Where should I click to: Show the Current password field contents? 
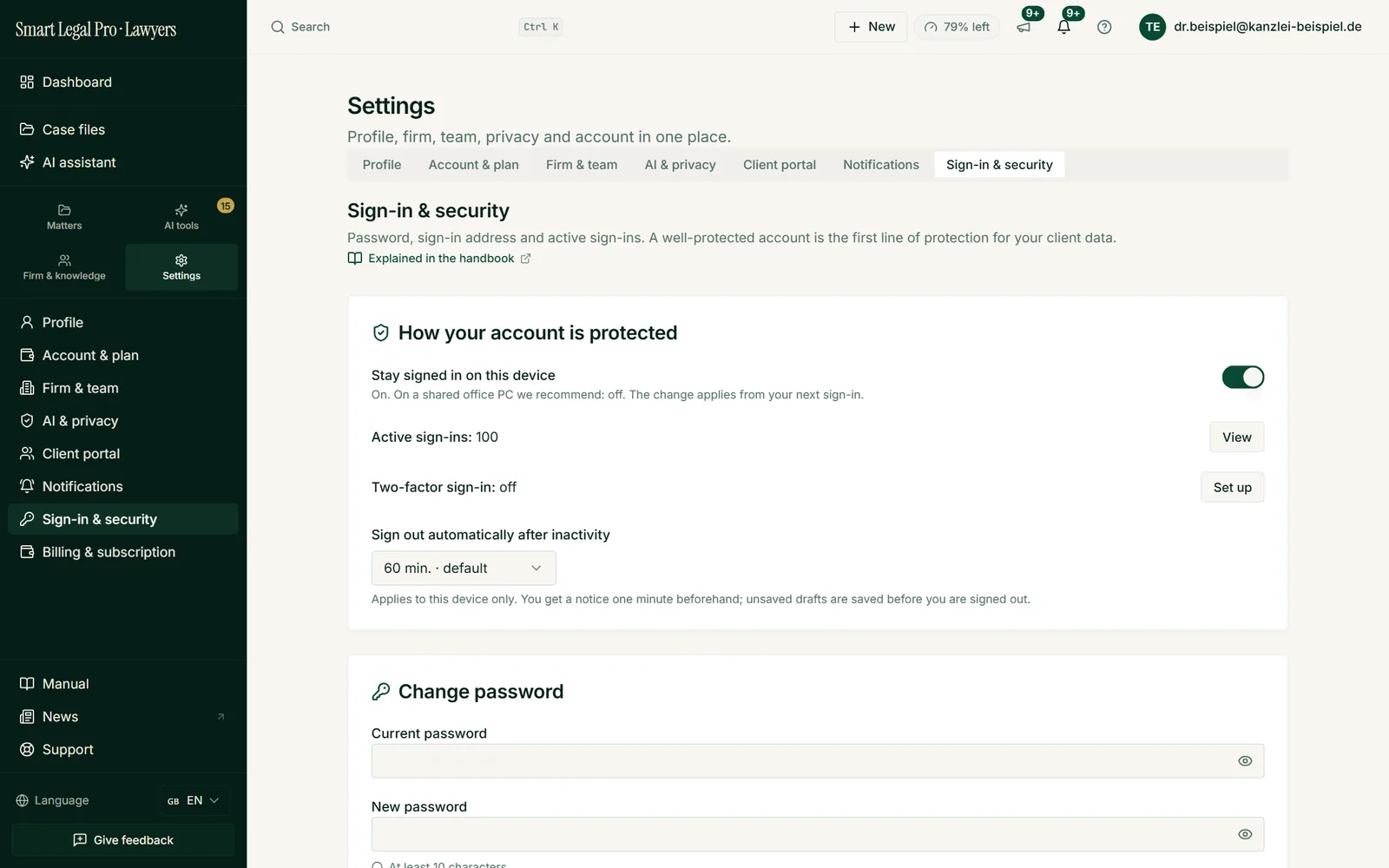[1245, 761]
